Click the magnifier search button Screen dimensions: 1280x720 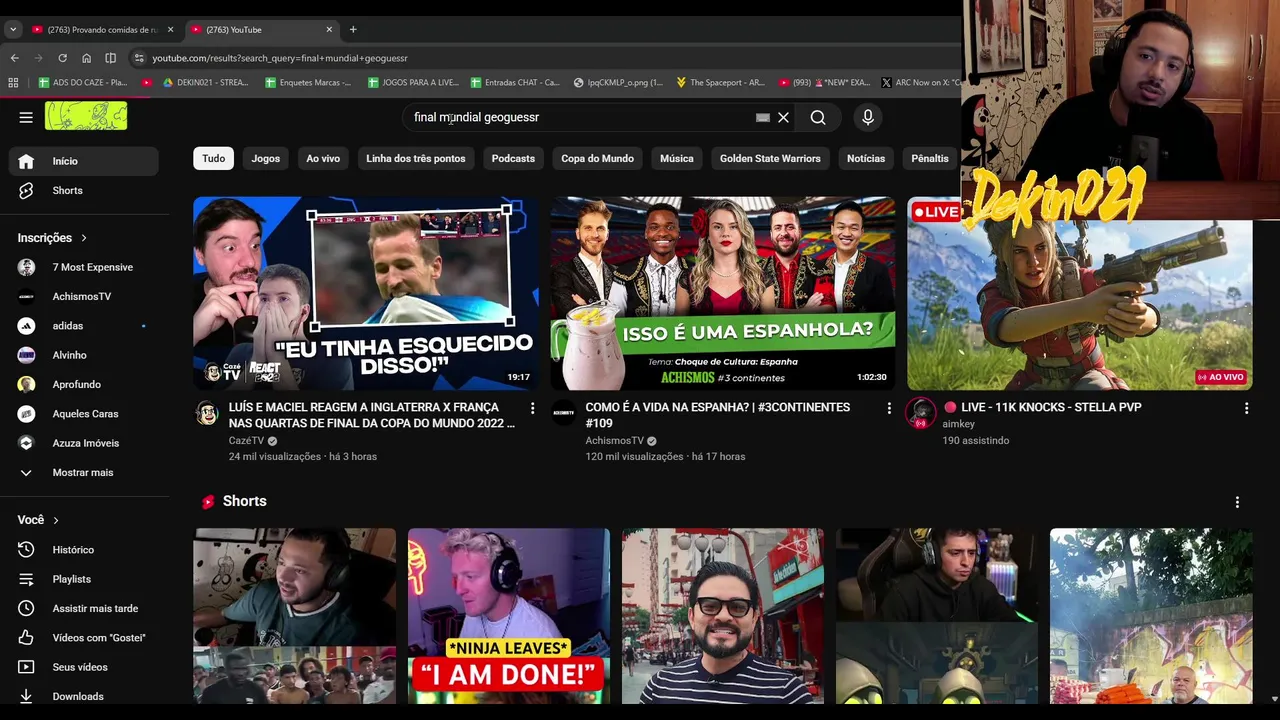(818, 117)
